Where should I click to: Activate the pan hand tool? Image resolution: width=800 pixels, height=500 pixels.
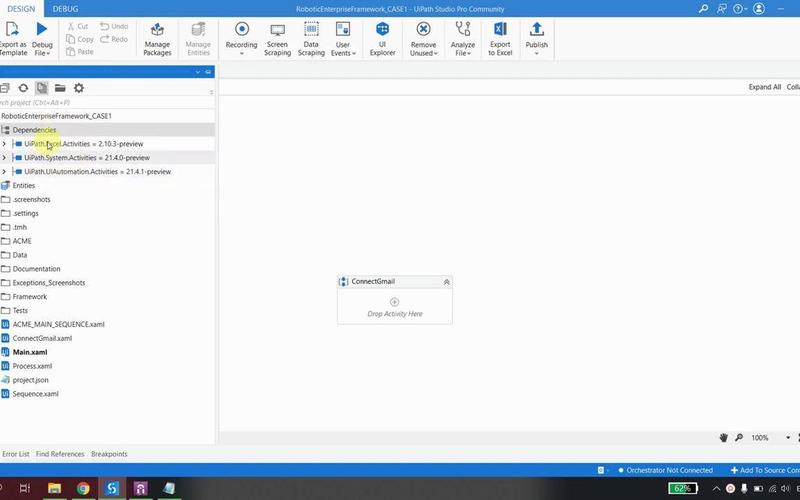click(x=724, y=438)
